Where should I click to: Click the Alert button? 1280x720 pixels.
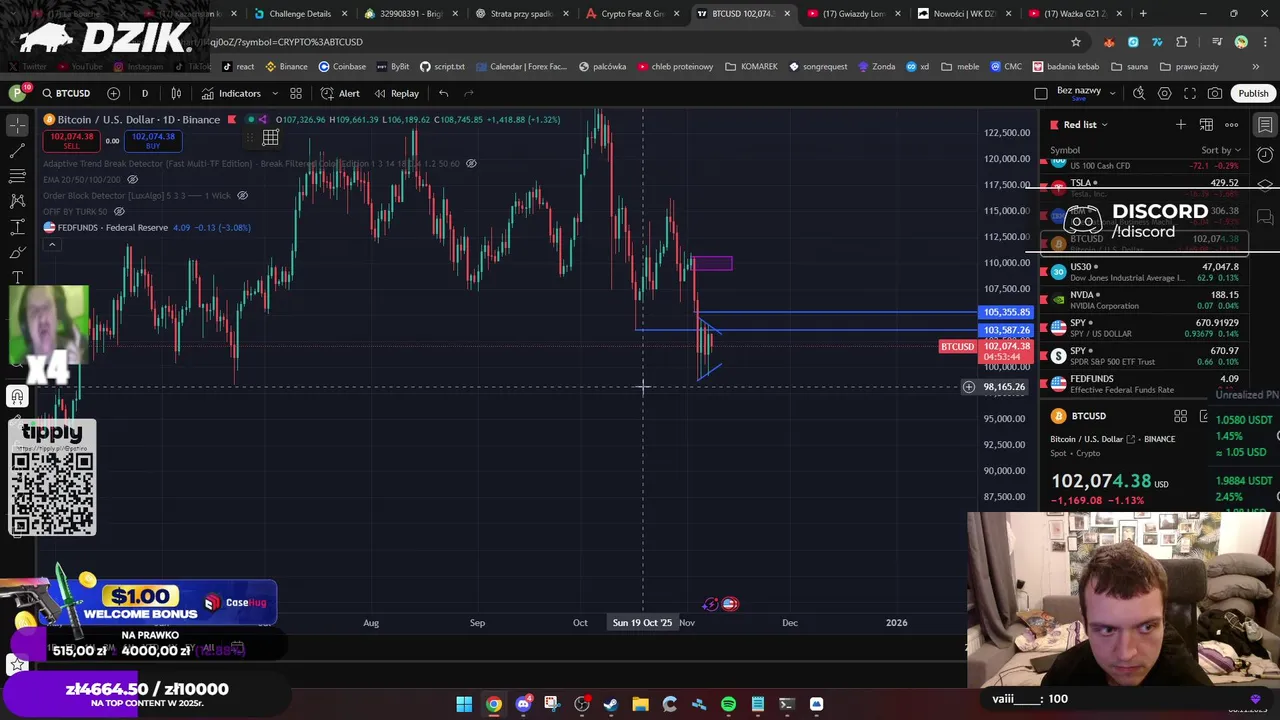tap(340, 93)
